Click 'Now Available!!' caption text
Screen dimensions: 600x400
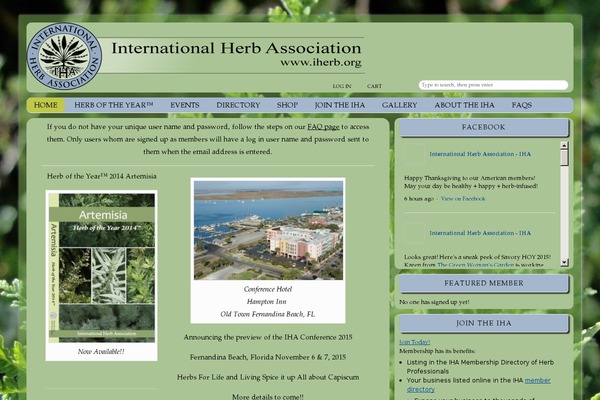point(101,351)
